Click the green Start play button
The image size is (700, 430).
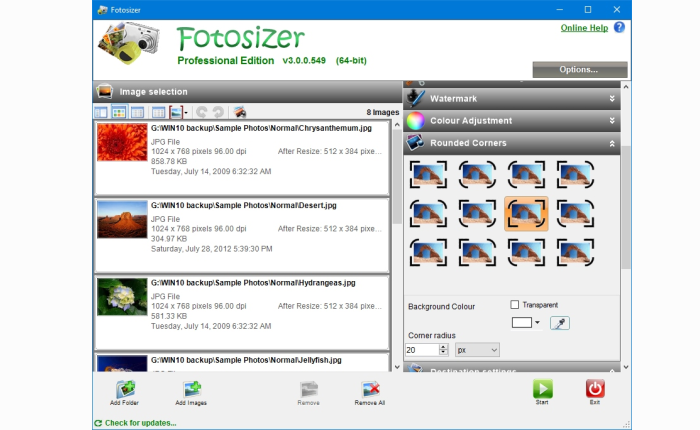coord(542,388)
